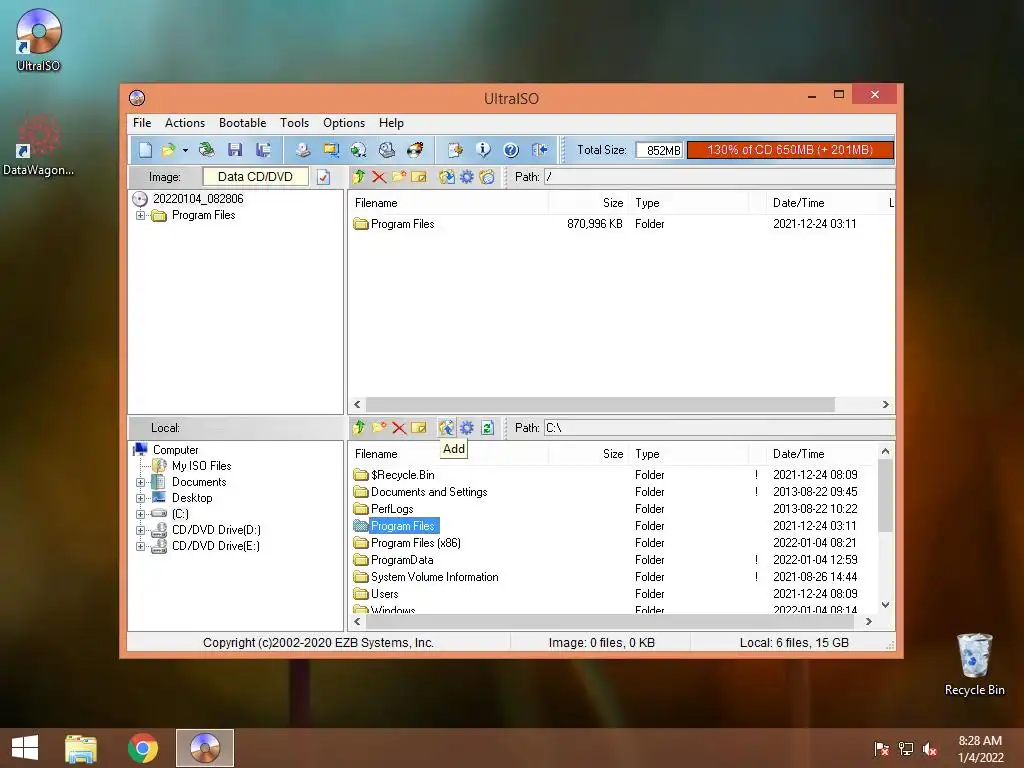Screen dimensions: 1024x768
Task: Click the Convert disc toolbar icon
Action: tap(359, 150)
